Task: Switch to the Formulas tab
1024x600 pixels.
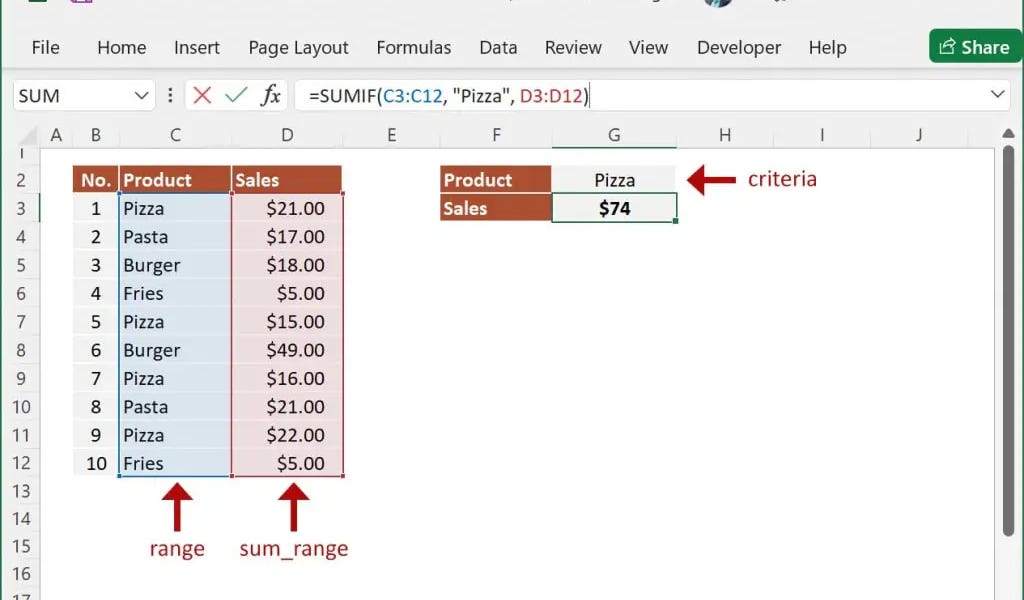Action: coord(413,47)
